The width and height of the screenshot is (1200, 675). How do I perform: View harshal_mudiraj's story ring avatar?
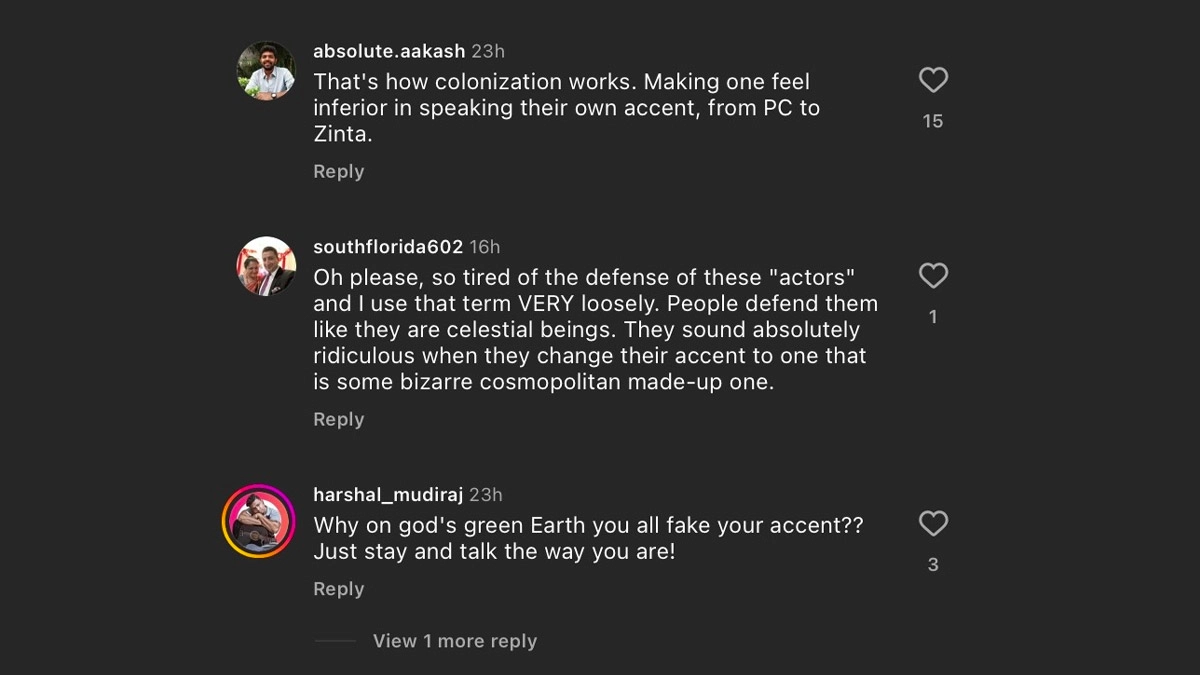pos(259,521)
